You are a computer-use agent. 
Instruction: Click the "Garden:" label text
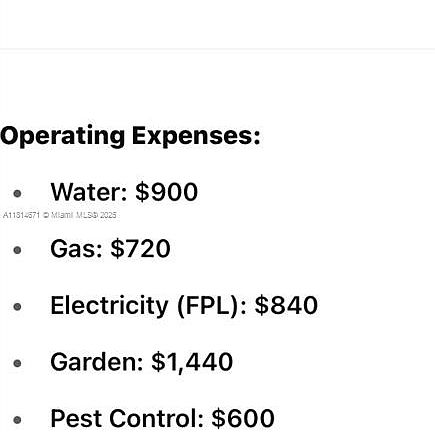[x=97, y=362]
